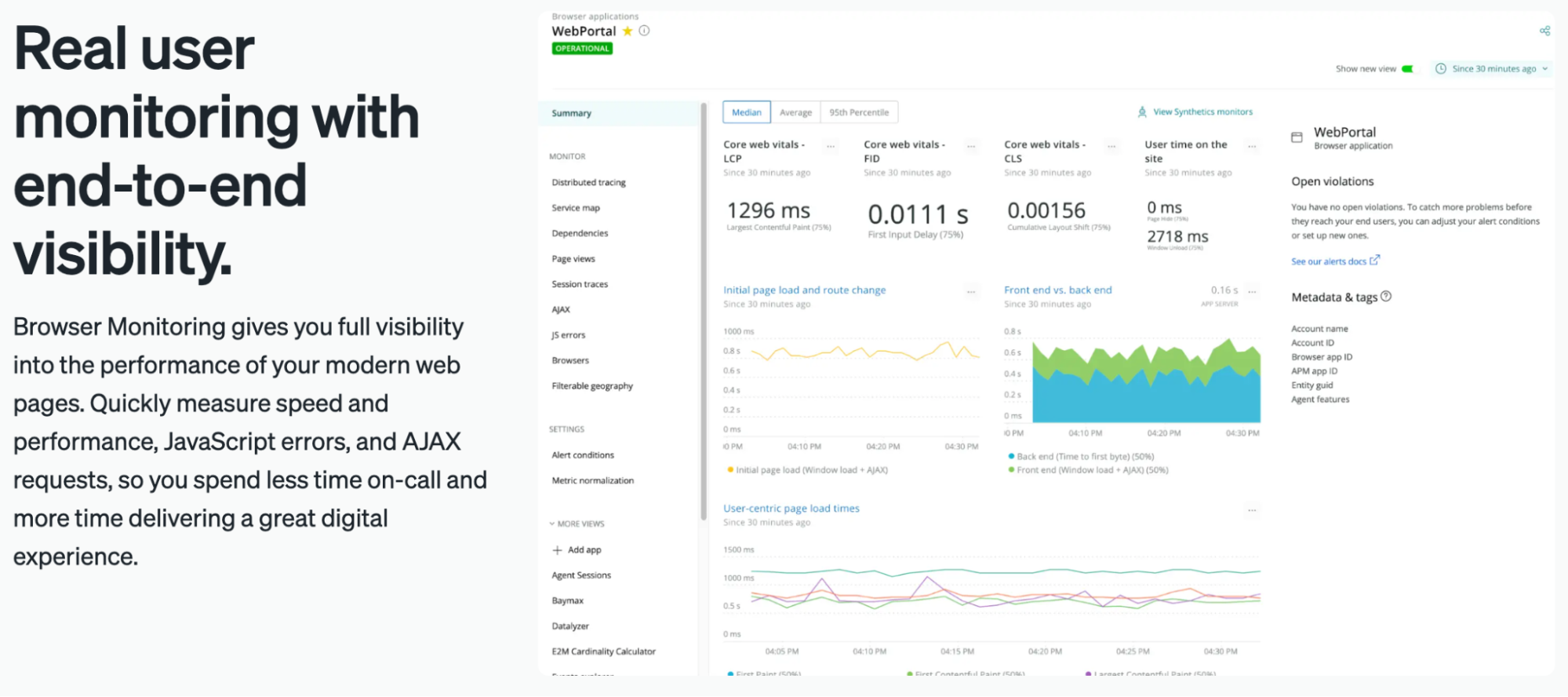Select the Median tab
The height and width of the screenshot is (697, 1568).
pyautogui.click(x=746, y=112)
